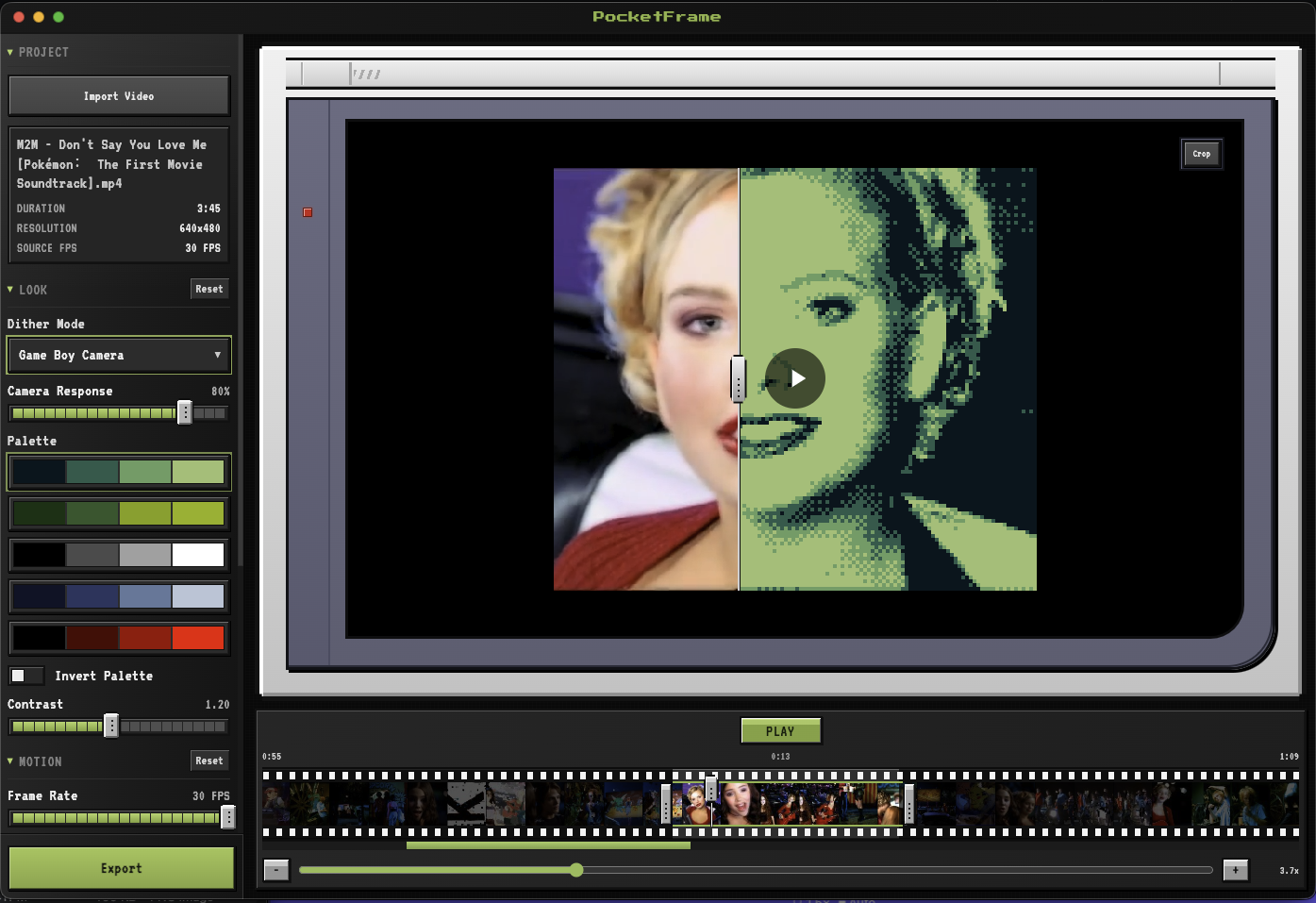Click the 30 source FPS value
Viewport: 1316px width, 903px height.
[x=203, y=248]
